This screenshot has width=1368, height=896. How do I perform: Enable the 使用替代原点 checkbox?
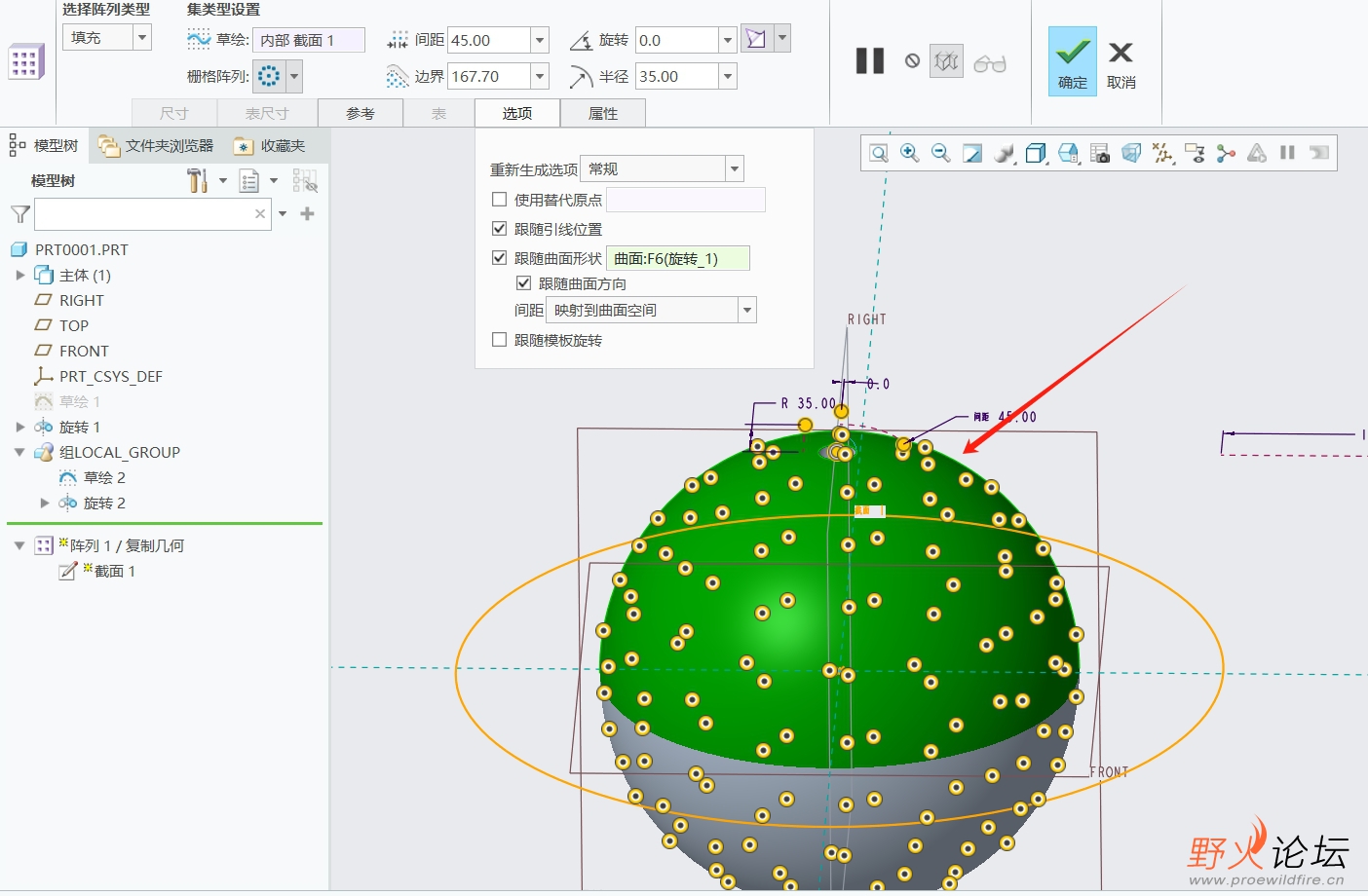click(x=500, y=200)
